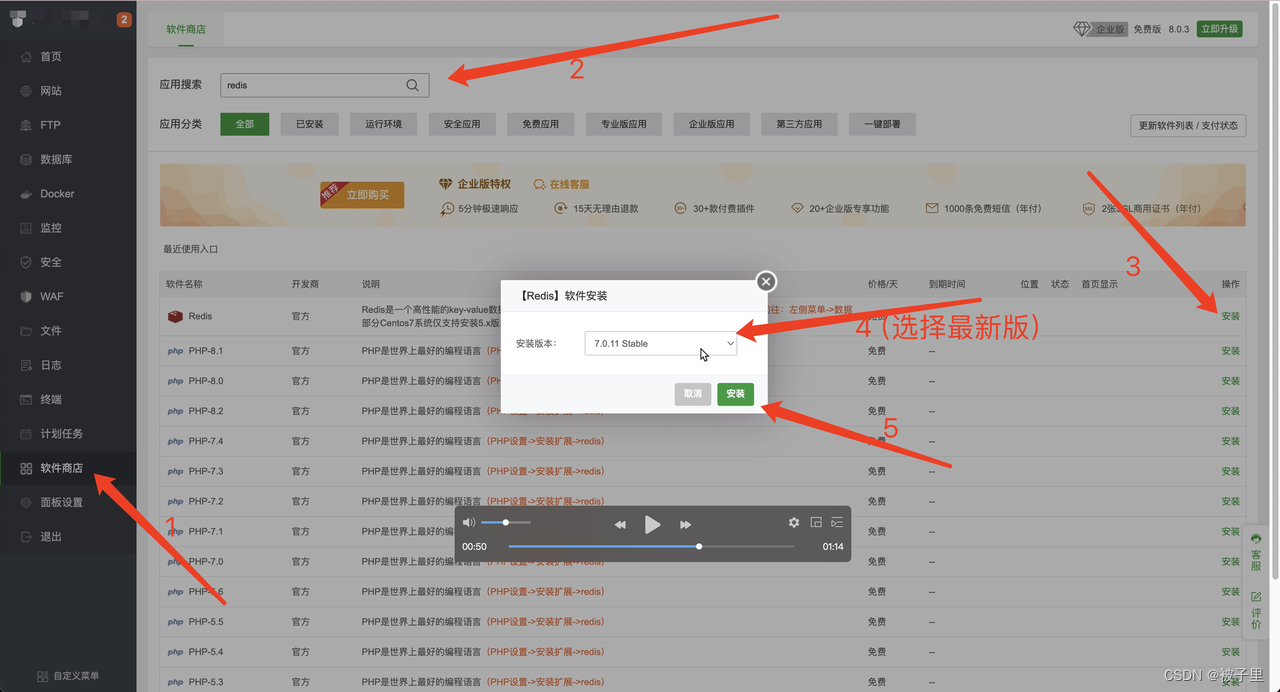1280x692 pixels.
Task: Click the php icon beside PHP-8.1
Action: pos(175,351)
